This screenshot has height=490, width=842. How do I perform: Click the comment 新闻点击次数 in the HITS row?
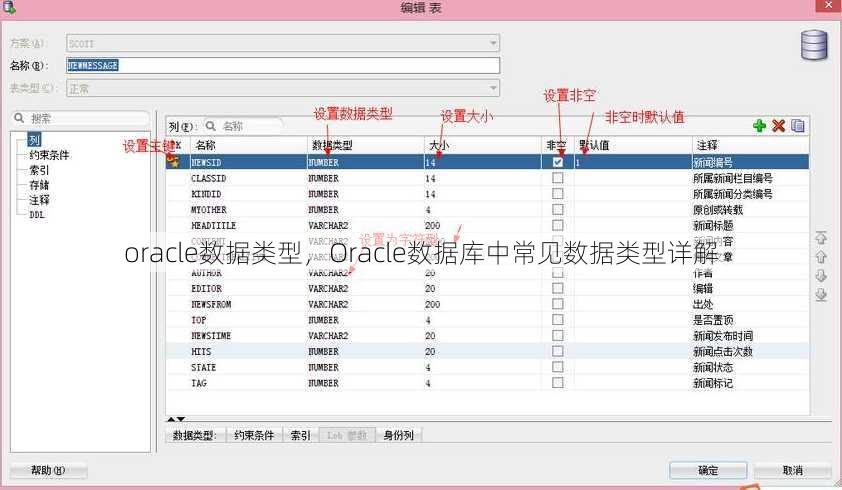click(x=723, y=351)
